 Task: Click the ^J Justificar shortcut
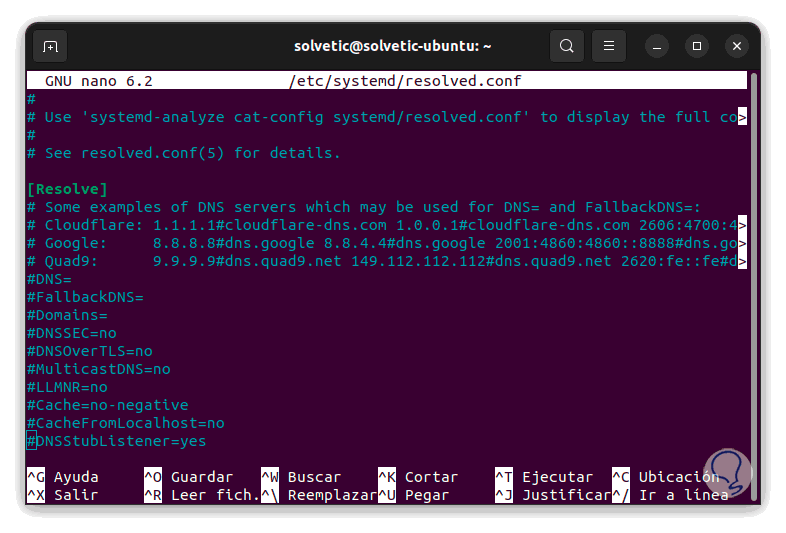click(x=553, y=495)
